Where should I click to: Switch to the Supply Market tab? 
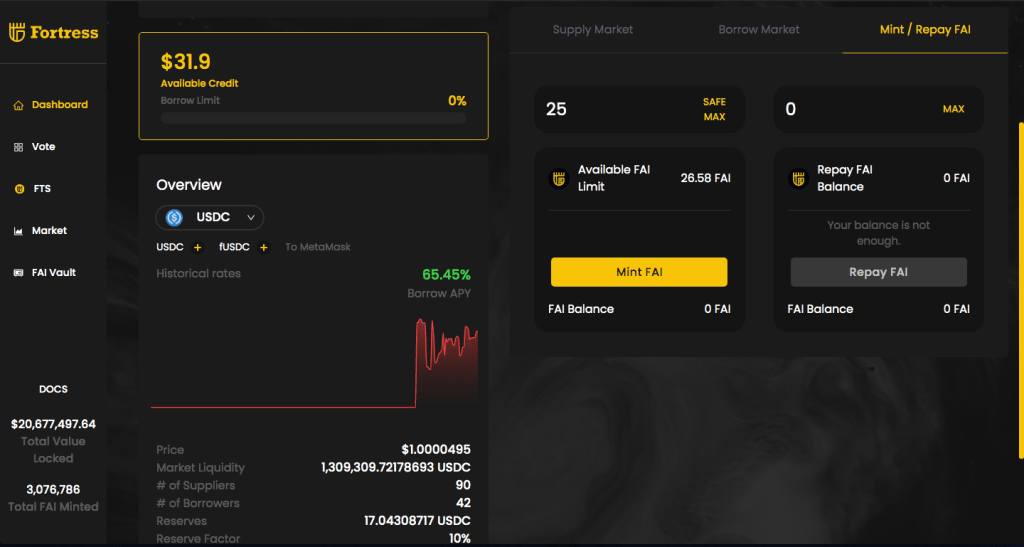(x=592, y=29)
